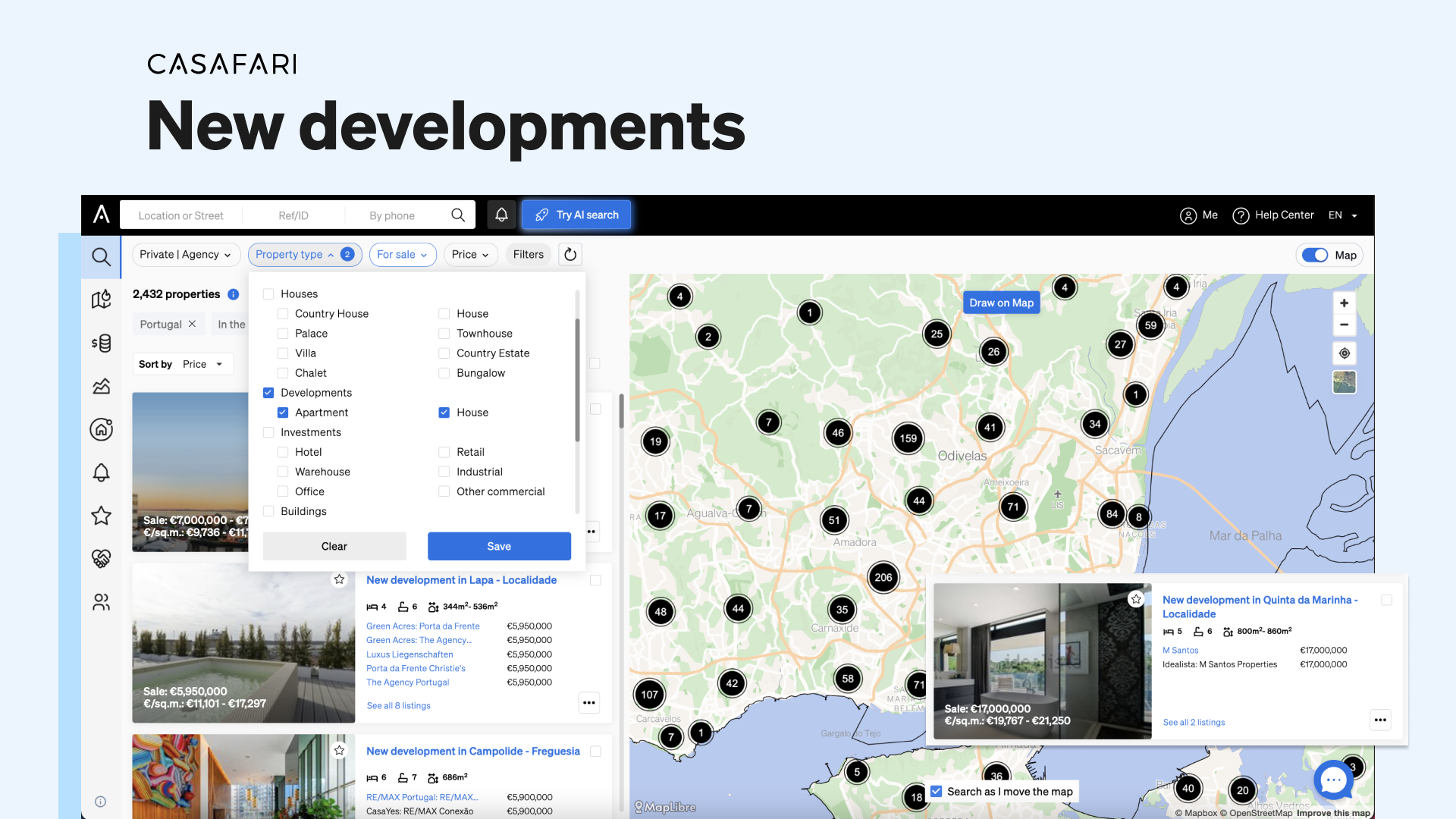This screenshot has height=819, width=1456.
Task: Zoom in on the map
Action: point(1344,303)
